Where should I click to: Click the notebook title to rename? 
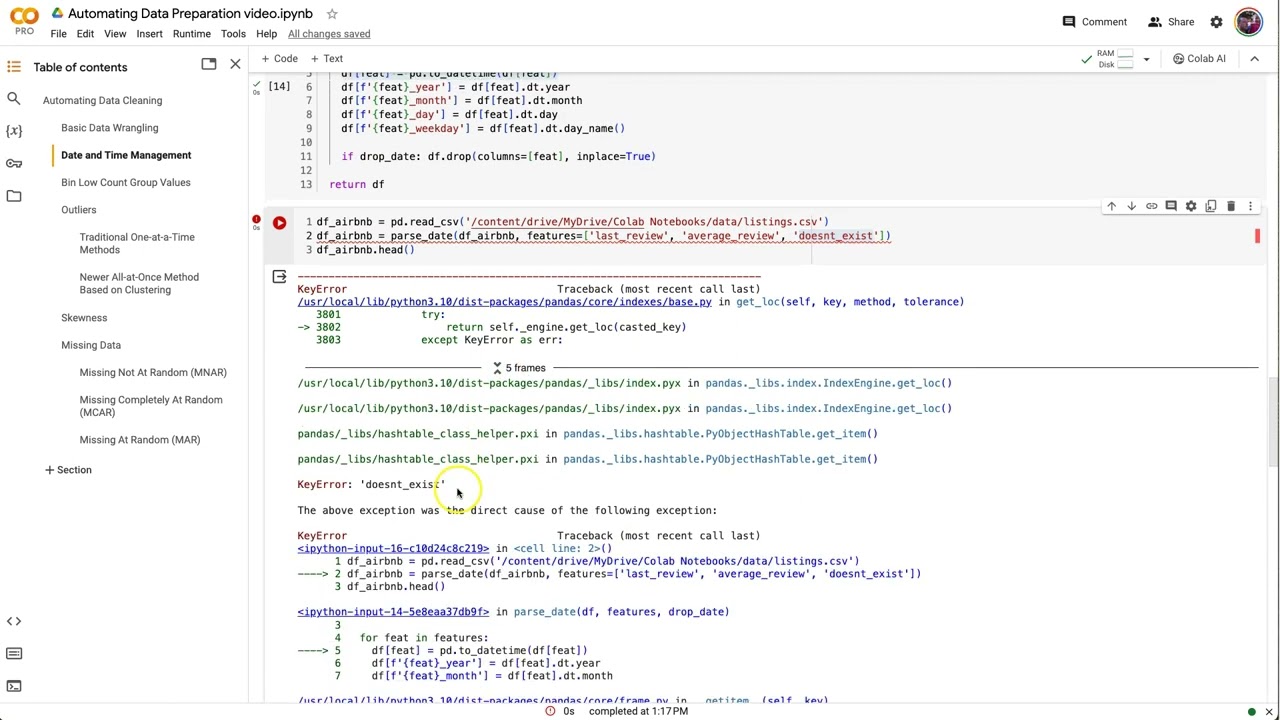click(190, 14)
